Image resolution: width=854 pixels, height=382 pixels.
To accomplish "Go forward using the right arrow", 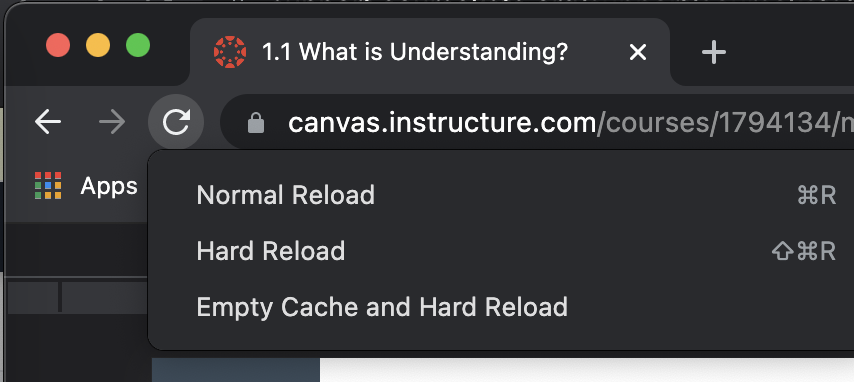I will [112, 122].
